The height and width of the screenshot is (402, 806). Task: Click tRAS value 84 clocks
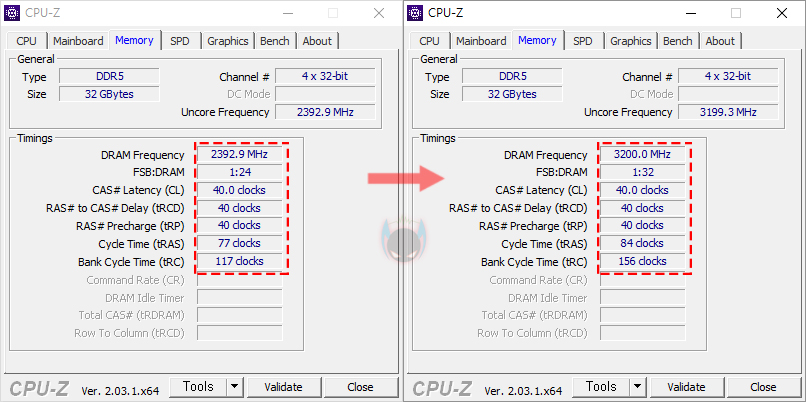tap(643, 243)
